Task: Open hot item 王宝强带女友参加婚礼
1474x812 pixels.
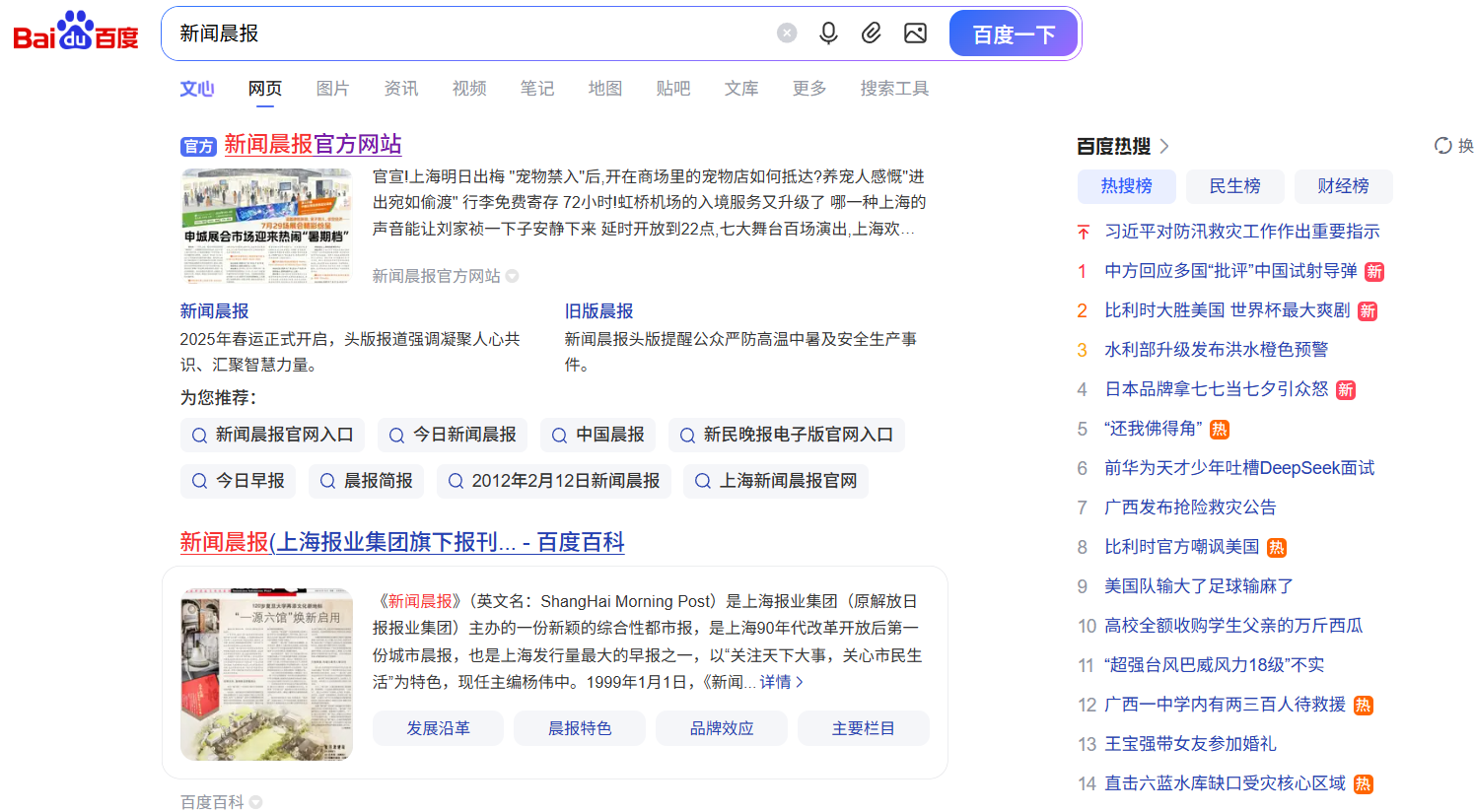Action: pyautogui.click(x=1190, y=744)
